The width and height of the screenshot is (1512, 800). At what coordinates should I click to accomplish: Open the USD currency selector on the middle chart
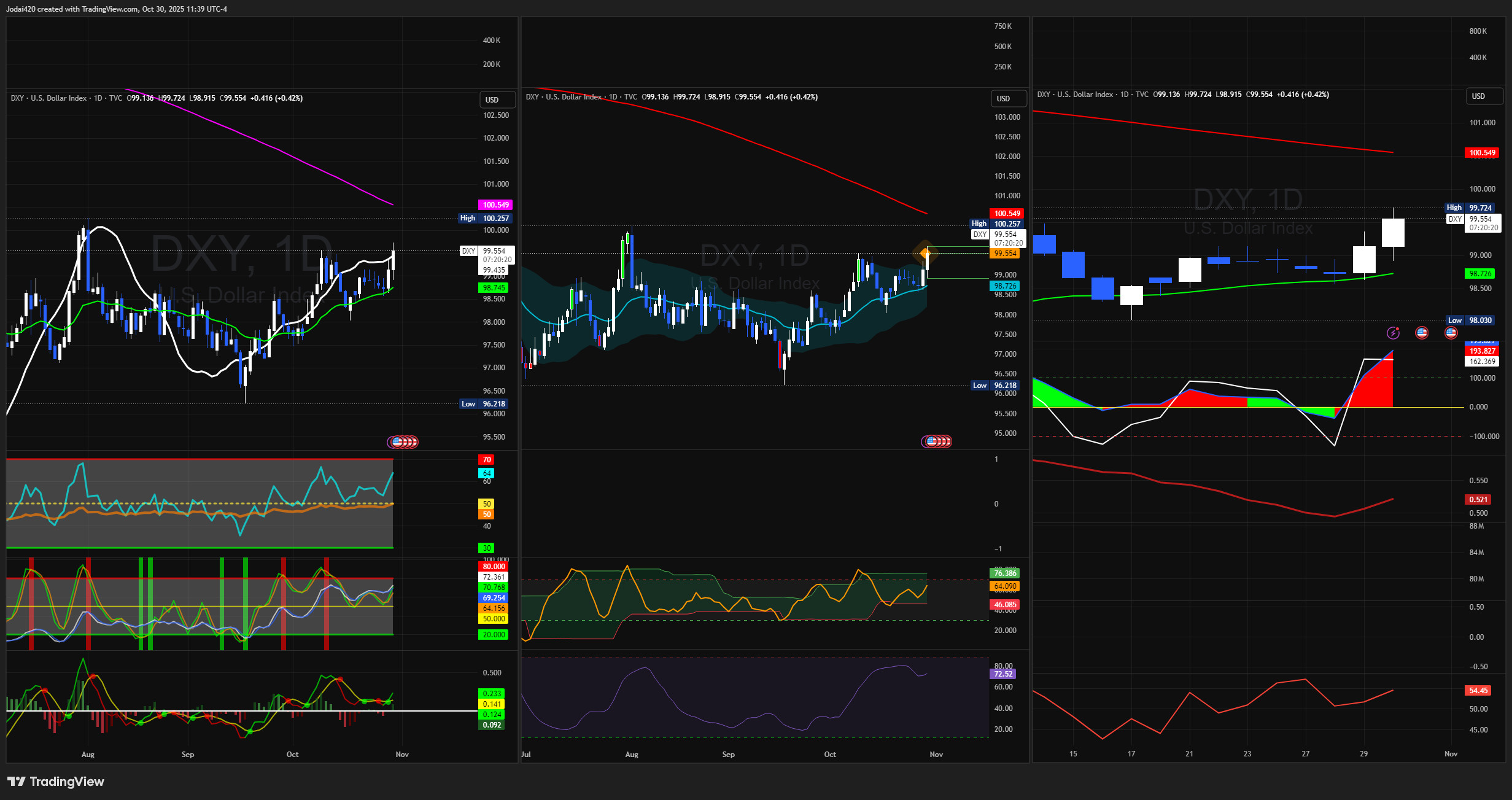(1008, 98)
